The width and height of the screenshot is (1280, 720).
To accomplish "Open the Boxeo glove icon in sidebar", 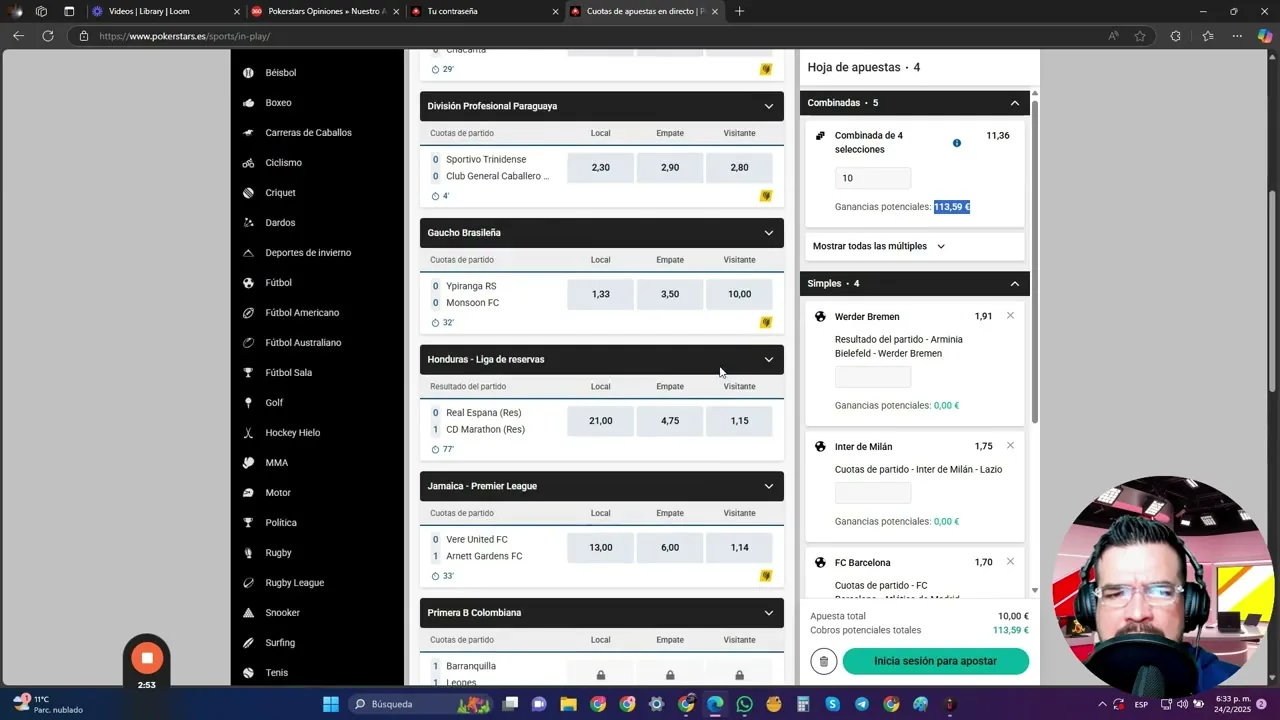I will (x=248, y=103).
